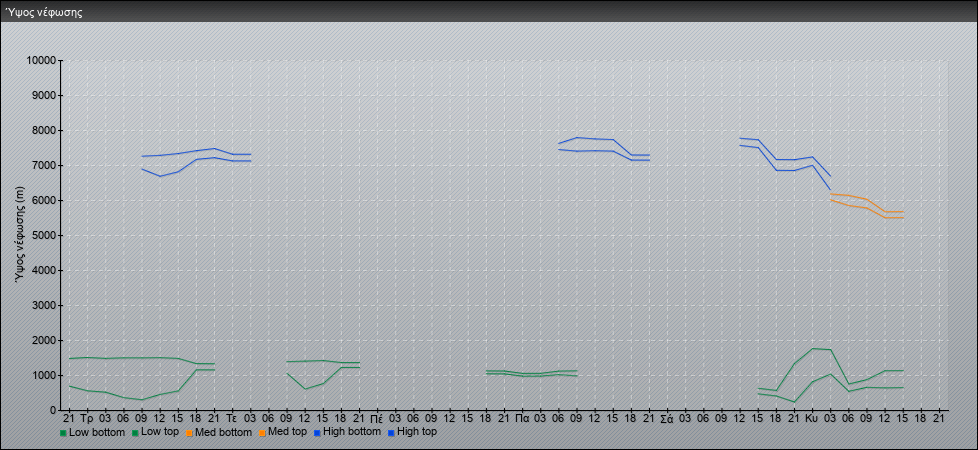
Task: Click the 6000 value on the y-axis
Action: [x=44, y=200]
